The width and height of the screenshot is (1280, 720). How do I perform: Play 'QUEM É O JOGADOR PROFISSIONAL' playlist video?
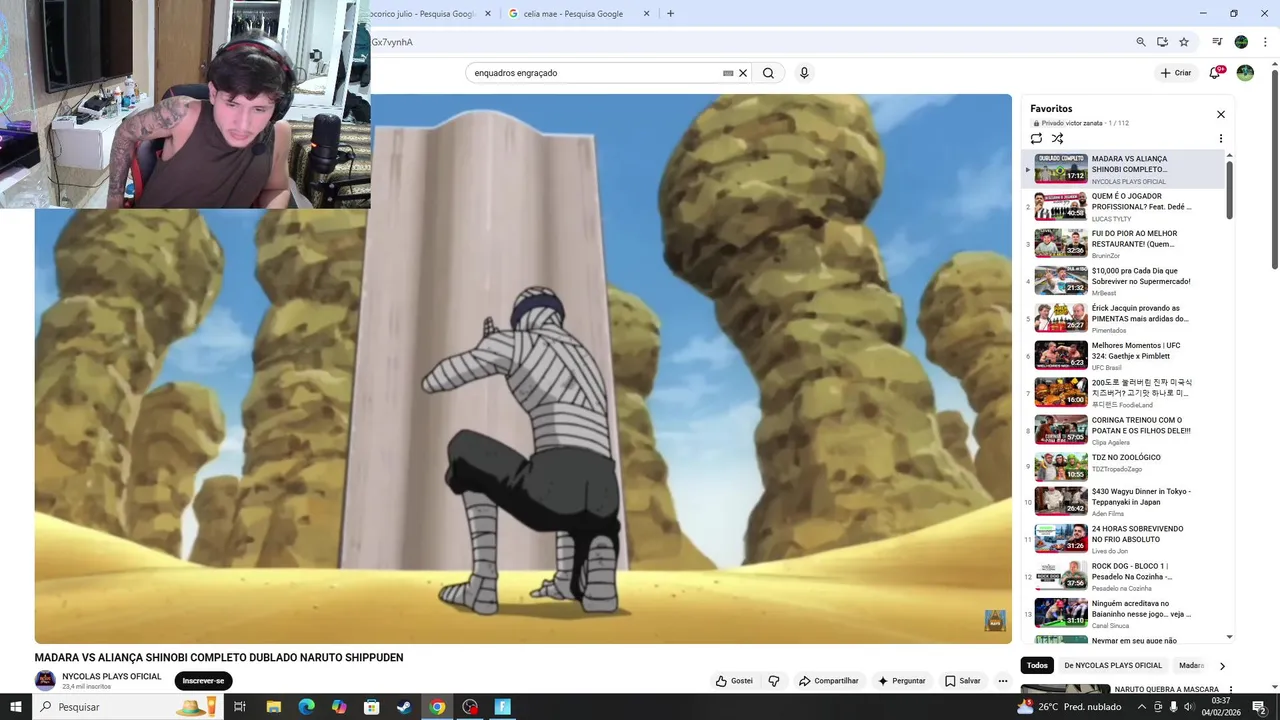(x=1123, y=207)
